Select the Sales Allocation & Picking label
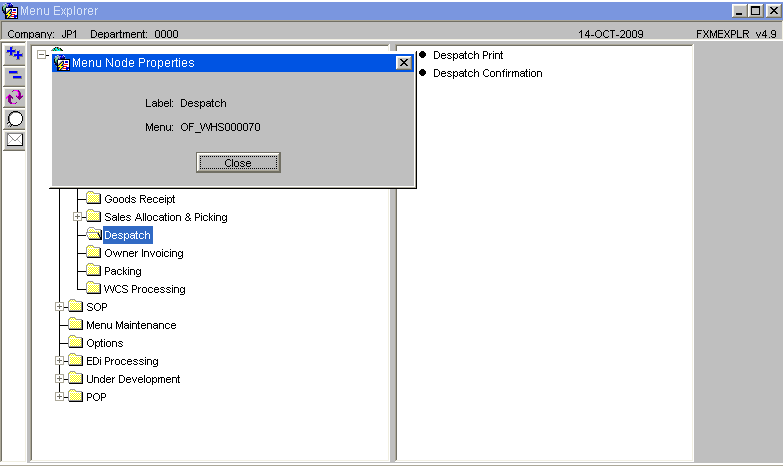Viewport: 783px width, 466px height. pyautogui.click(x=165, y=217)
